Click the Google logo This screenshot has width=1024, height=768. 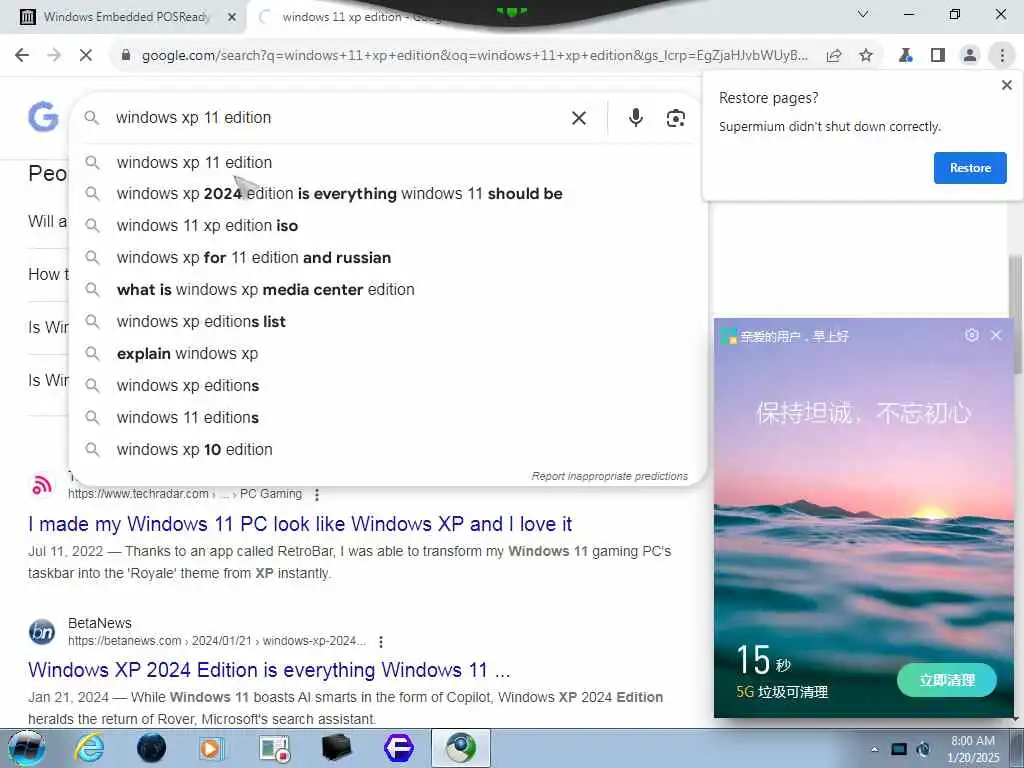click(x=43, y=117)
